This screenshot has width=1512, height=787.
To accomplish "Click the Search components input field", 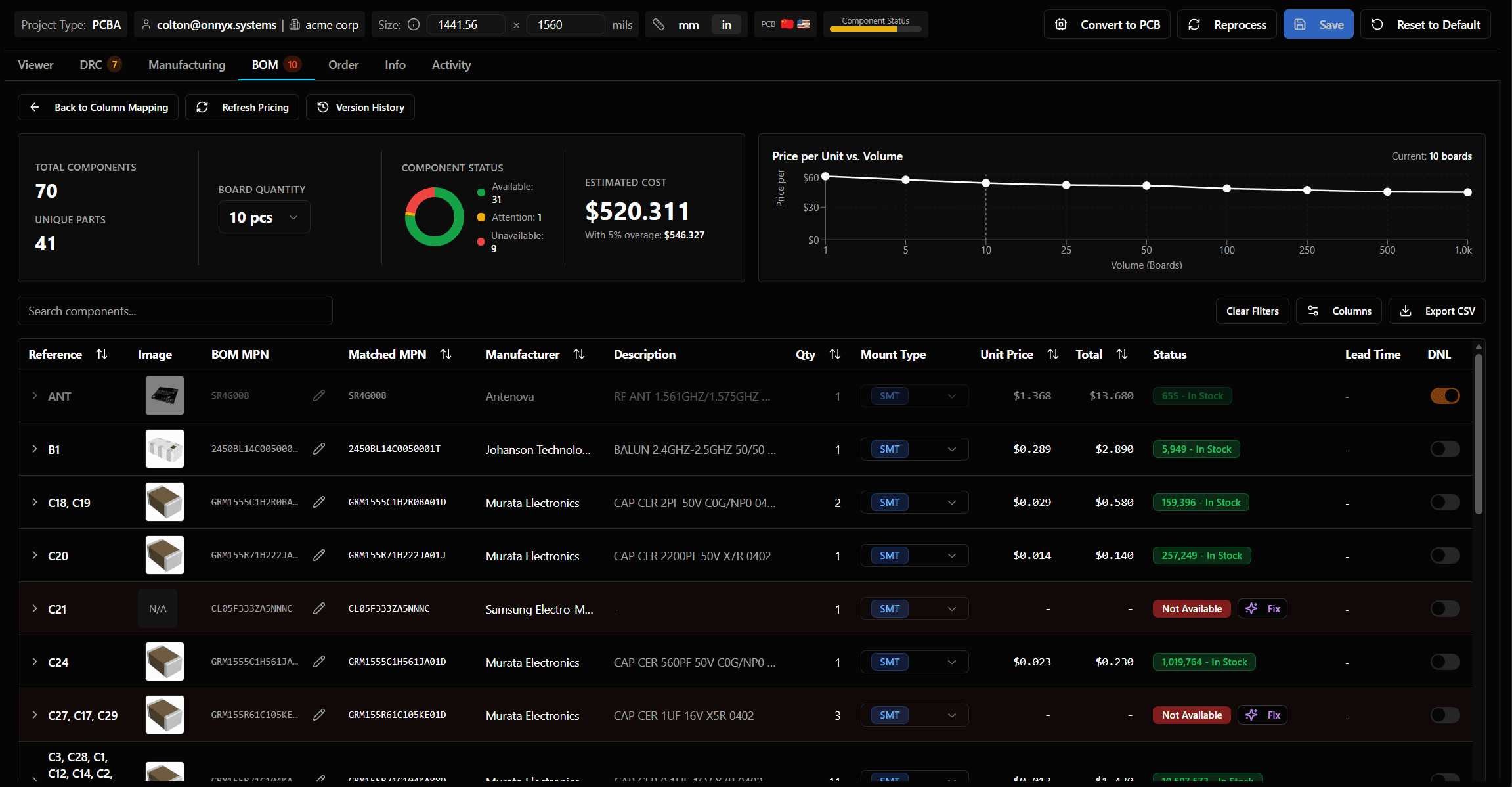I will tap(175, 310).
